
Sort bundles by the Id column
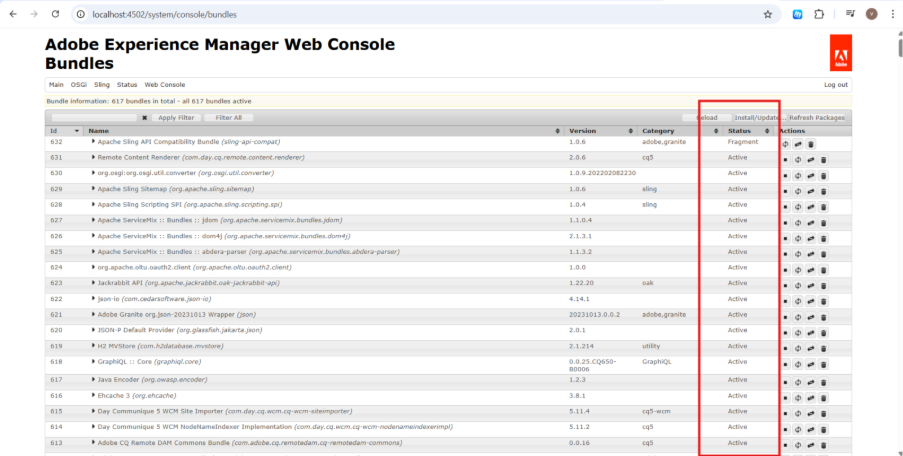64,131
